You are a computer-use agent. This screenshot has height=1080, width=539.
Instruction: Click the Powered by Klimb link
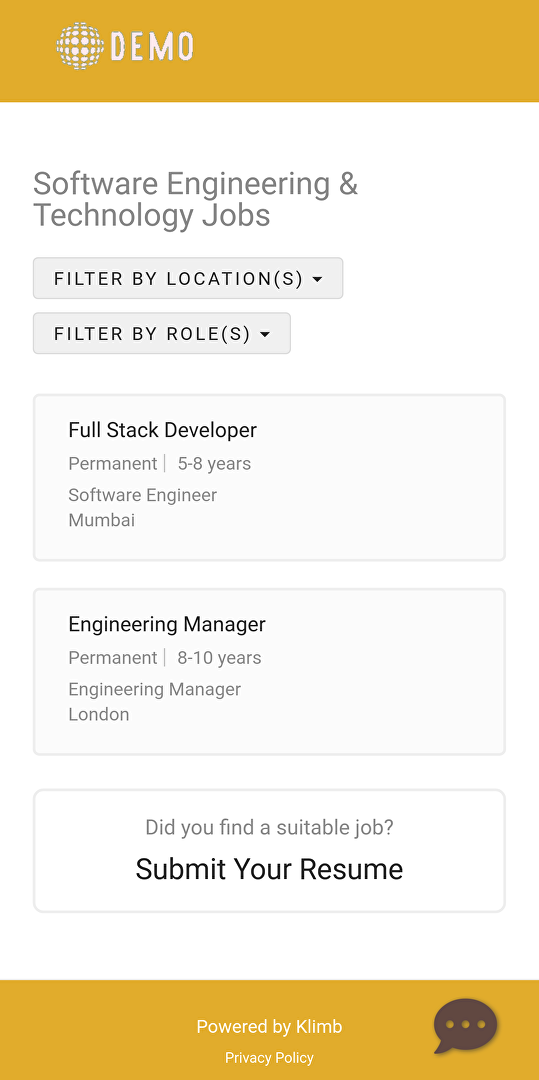point(269,1026)
